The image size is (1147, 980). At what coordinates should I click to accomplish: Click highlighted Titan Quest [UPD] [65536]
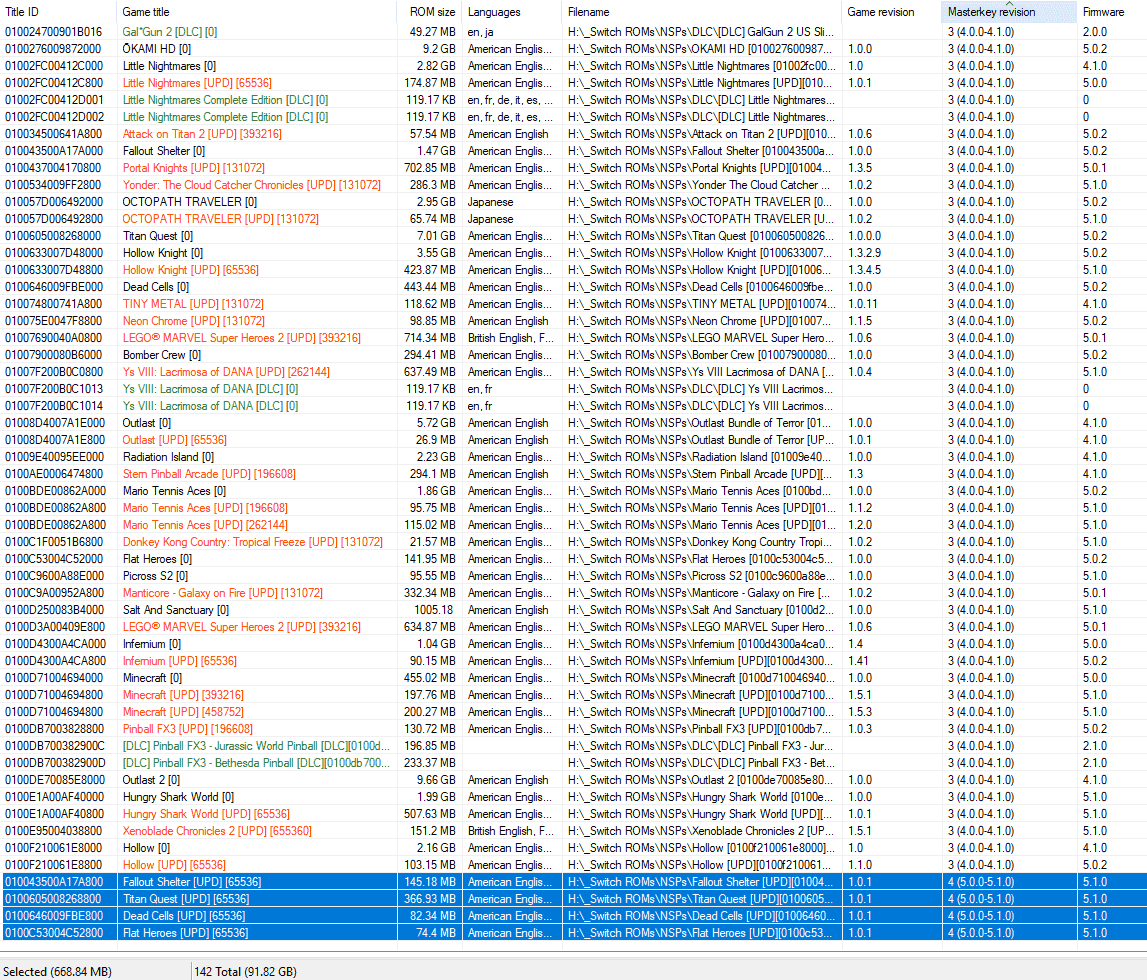click(186, 899)
